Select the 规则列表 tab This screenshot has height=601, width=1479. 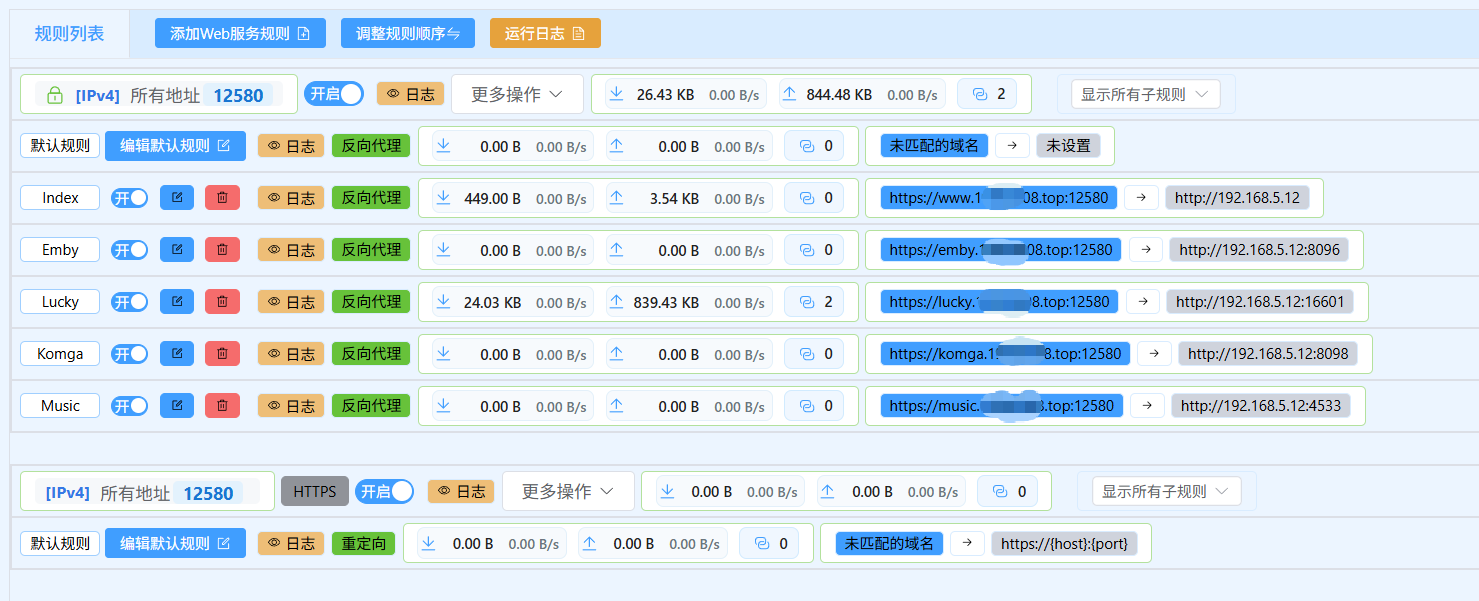click(x=69, y=34)
